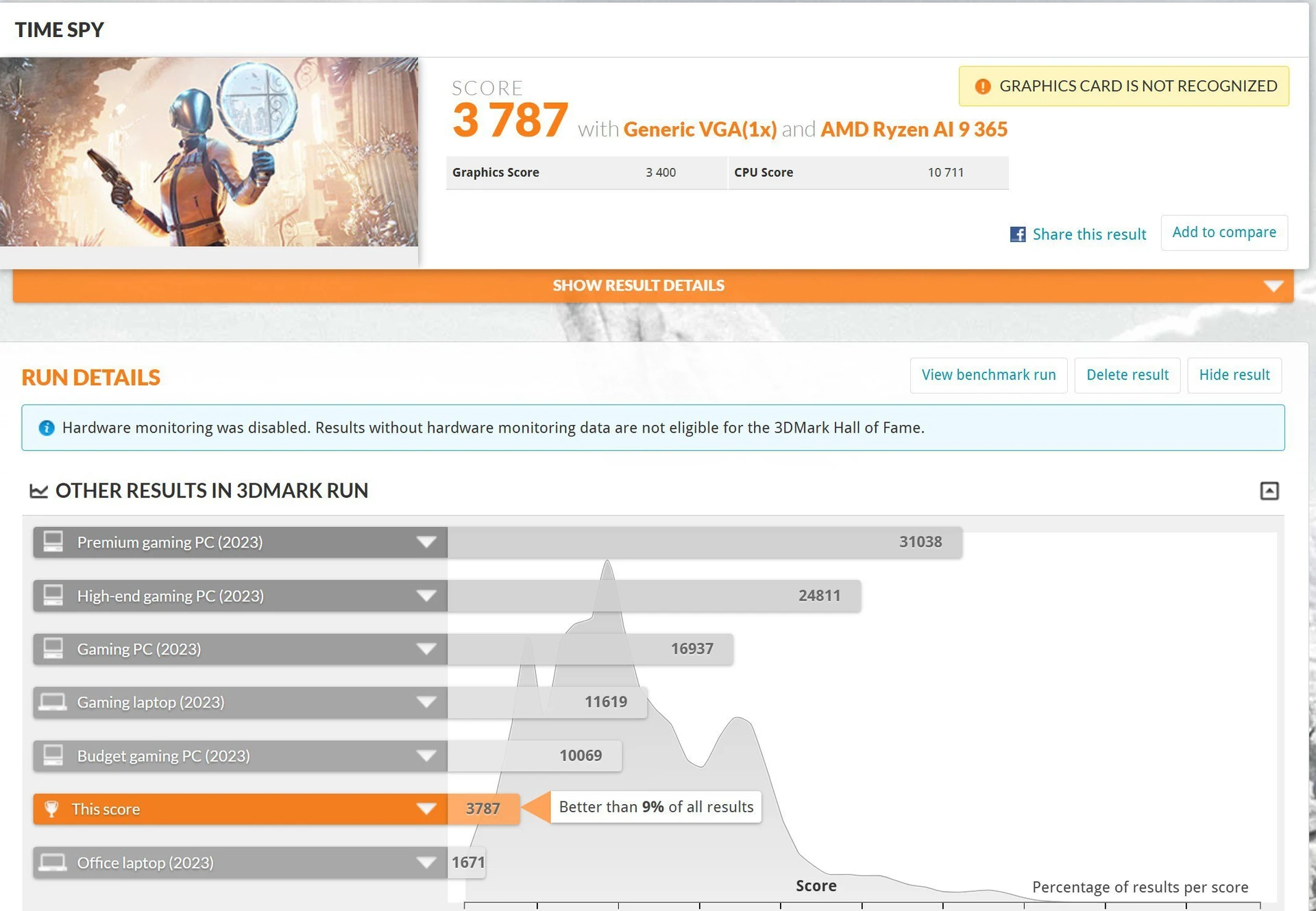Click the laptop icon on Gaming laptop row
Image resolution: width=1316 pixels, height=911 pixels.
tap(53, 702)
